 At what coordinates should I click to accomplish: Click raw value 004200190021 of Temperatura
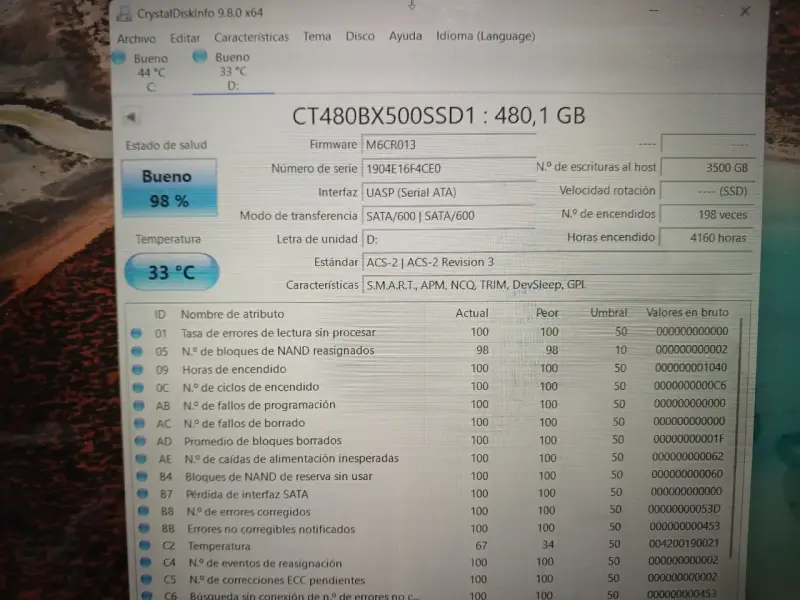(684, 543)
